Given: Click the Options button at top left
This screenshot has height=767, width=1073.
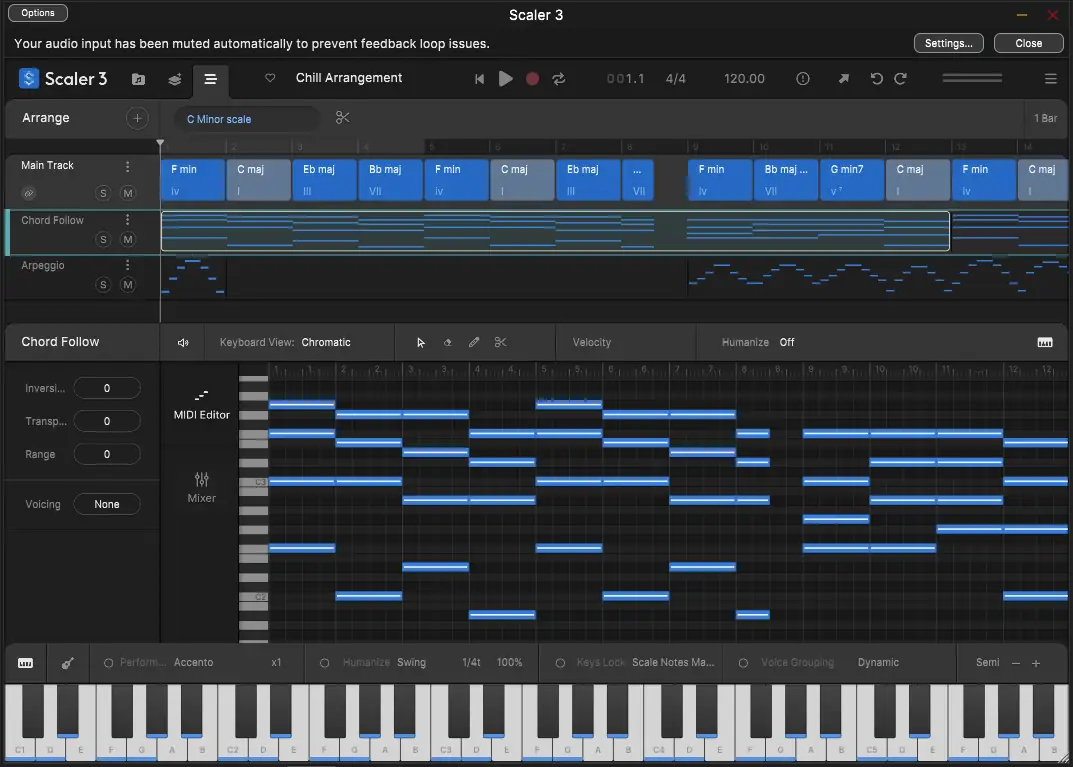Looking at the screenshot, I should point(37,12).
